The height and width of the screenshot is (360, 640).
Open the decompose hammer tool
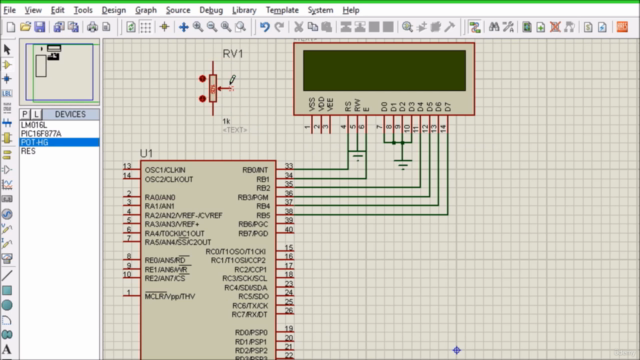(449, 27)
